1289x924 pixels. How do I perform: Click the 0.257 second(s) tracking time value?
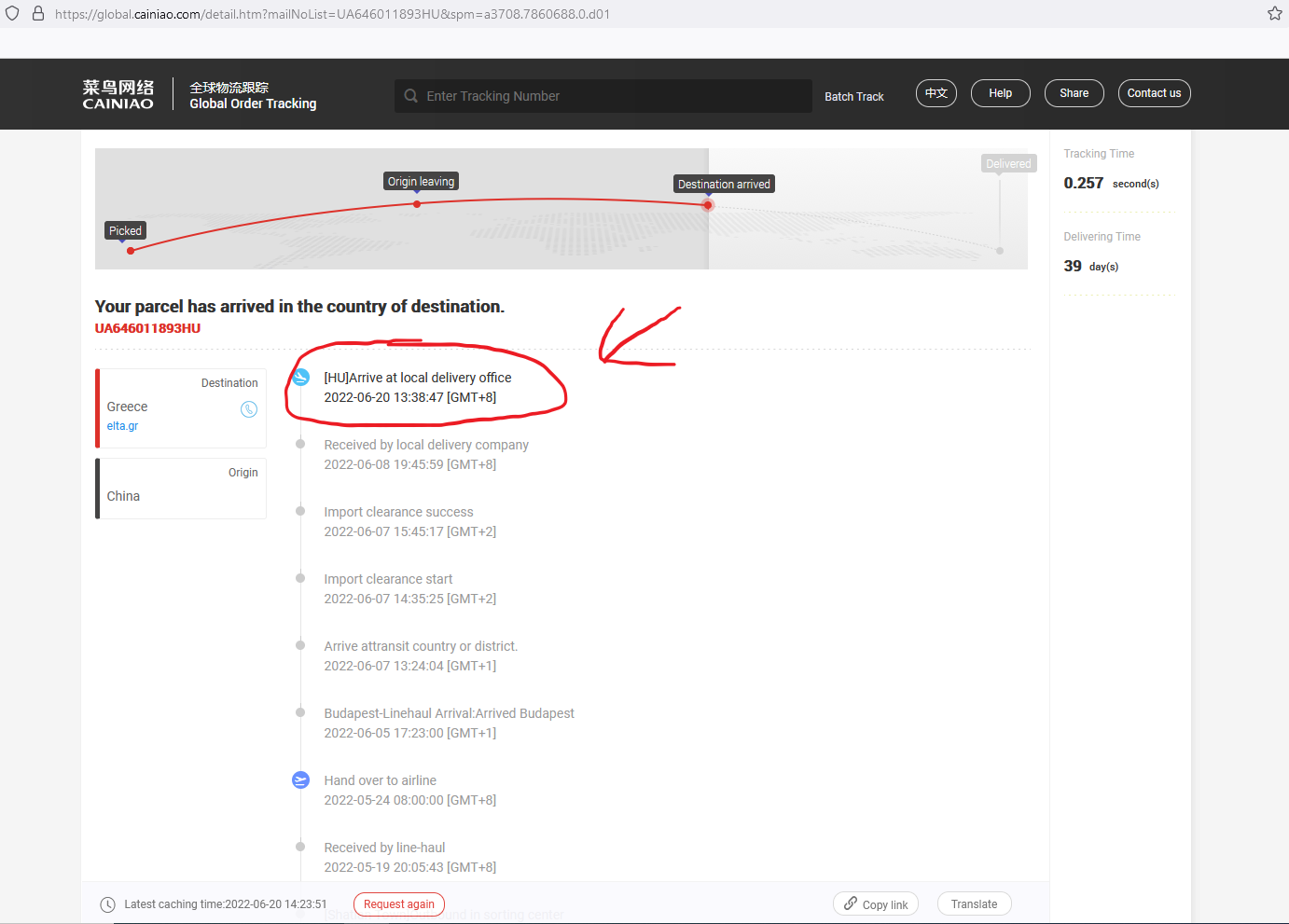click(1112, 184)
